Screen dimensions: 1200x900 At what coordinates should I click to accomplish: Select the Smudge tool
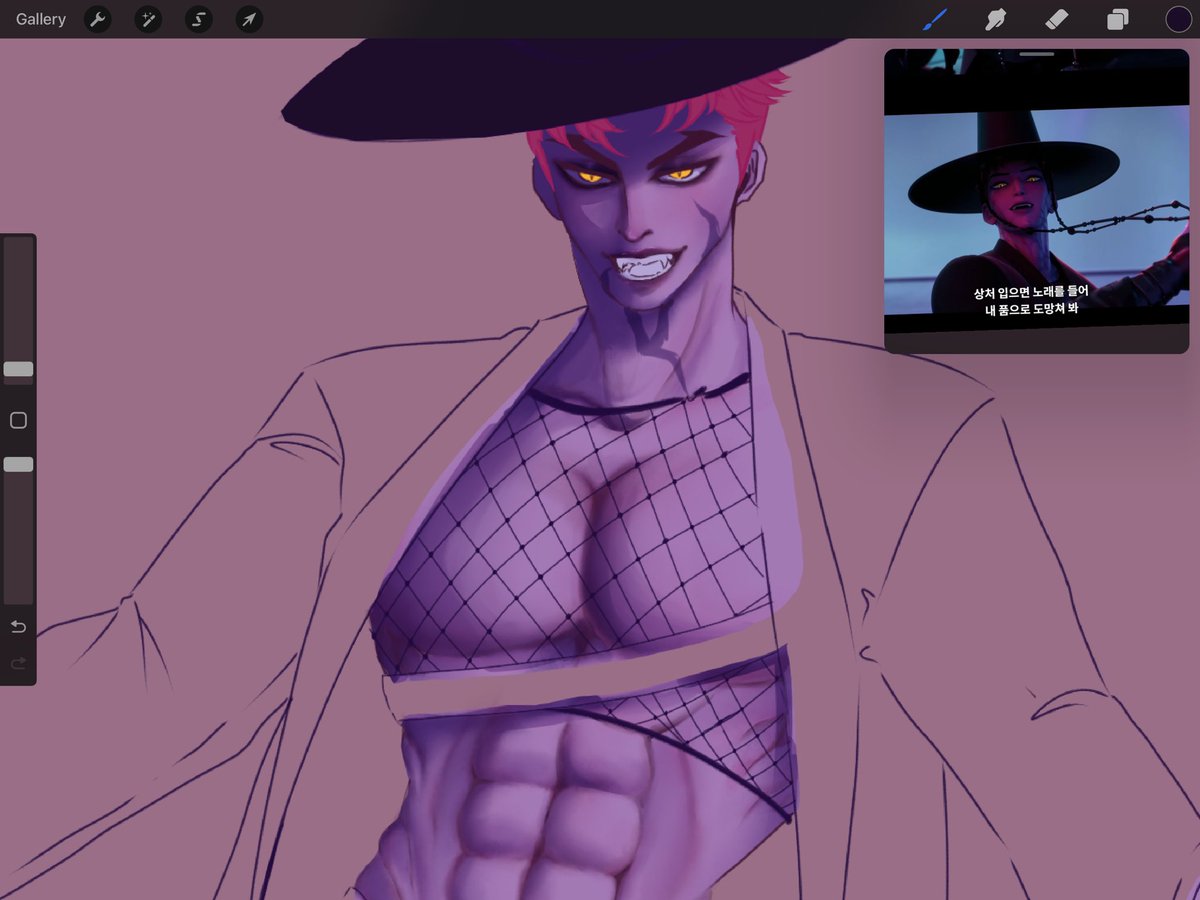point(995,19)
